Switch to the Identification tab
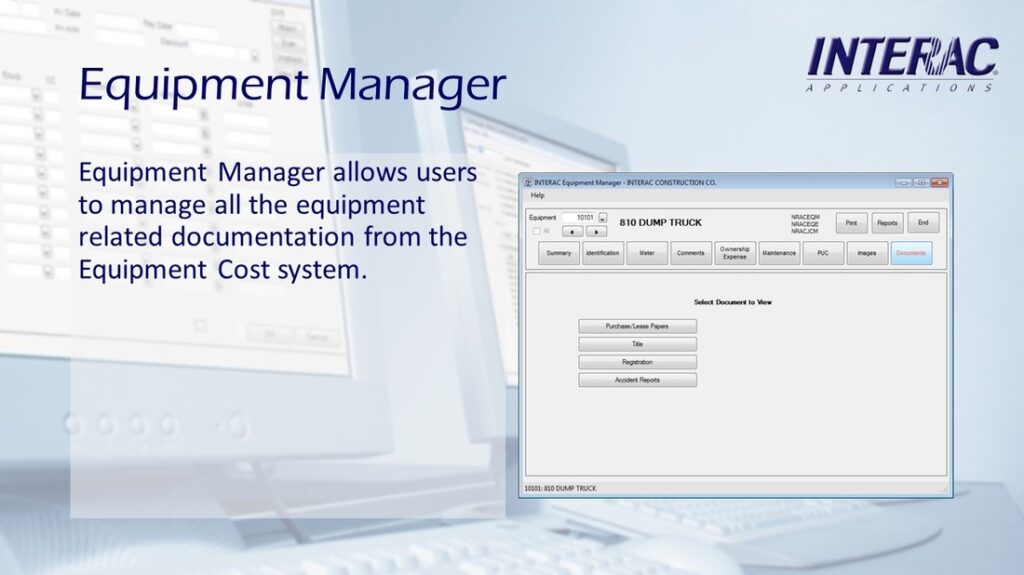 603,253
